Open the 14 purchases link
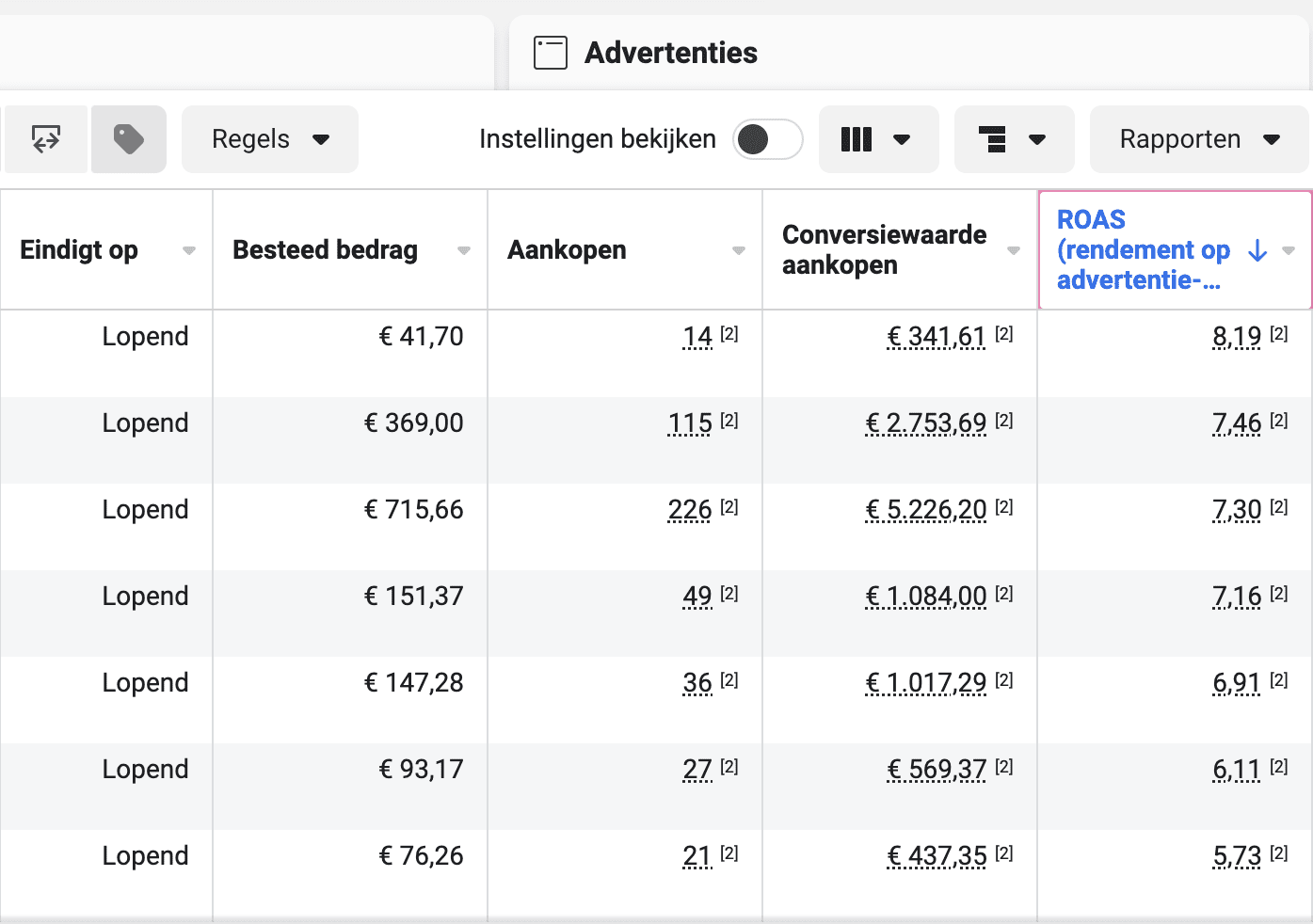Screen dimensions: 1313x924 click(697, 337)
